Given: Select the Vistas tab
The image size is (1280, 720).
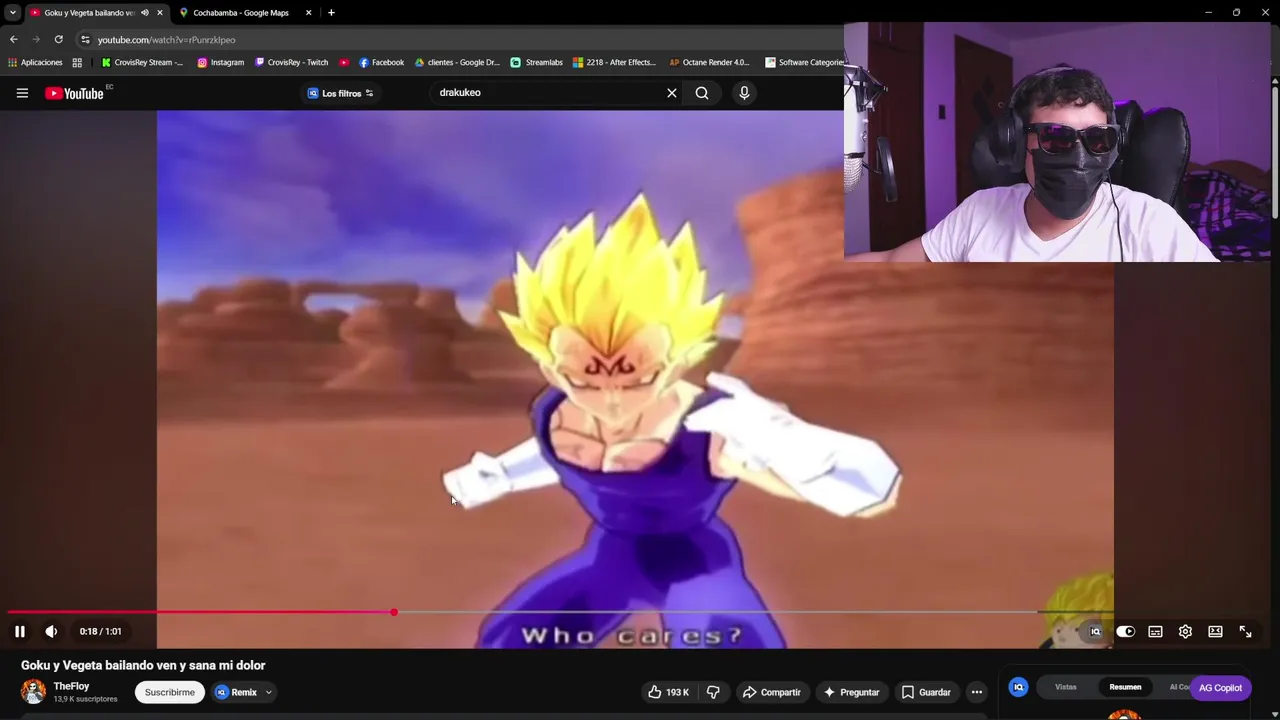Looking at the screenshot, I should click(1066, 687).
